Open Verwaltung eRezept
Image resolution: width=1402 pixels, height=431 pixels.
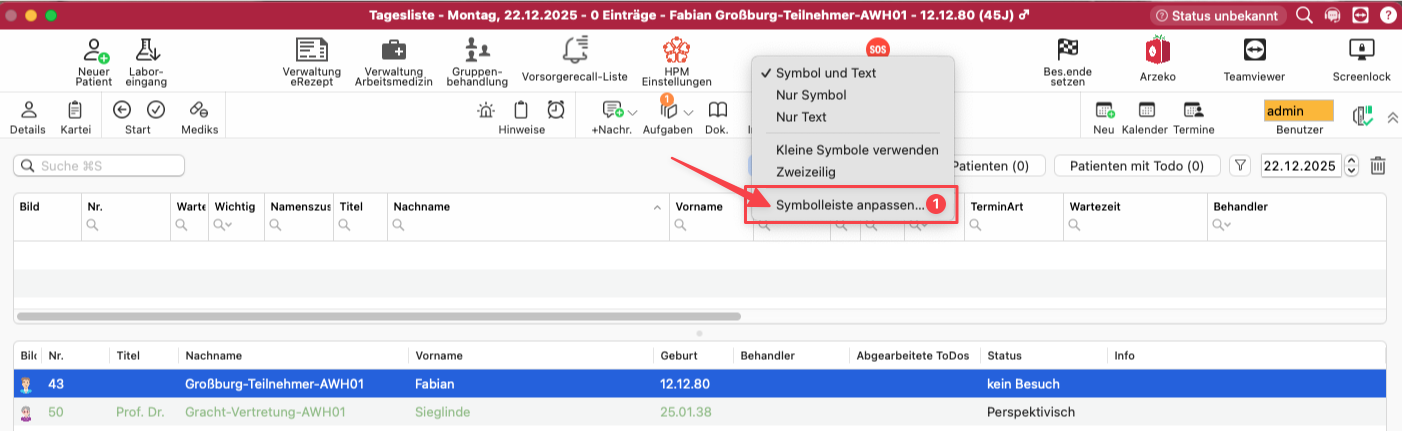point(312,50)
